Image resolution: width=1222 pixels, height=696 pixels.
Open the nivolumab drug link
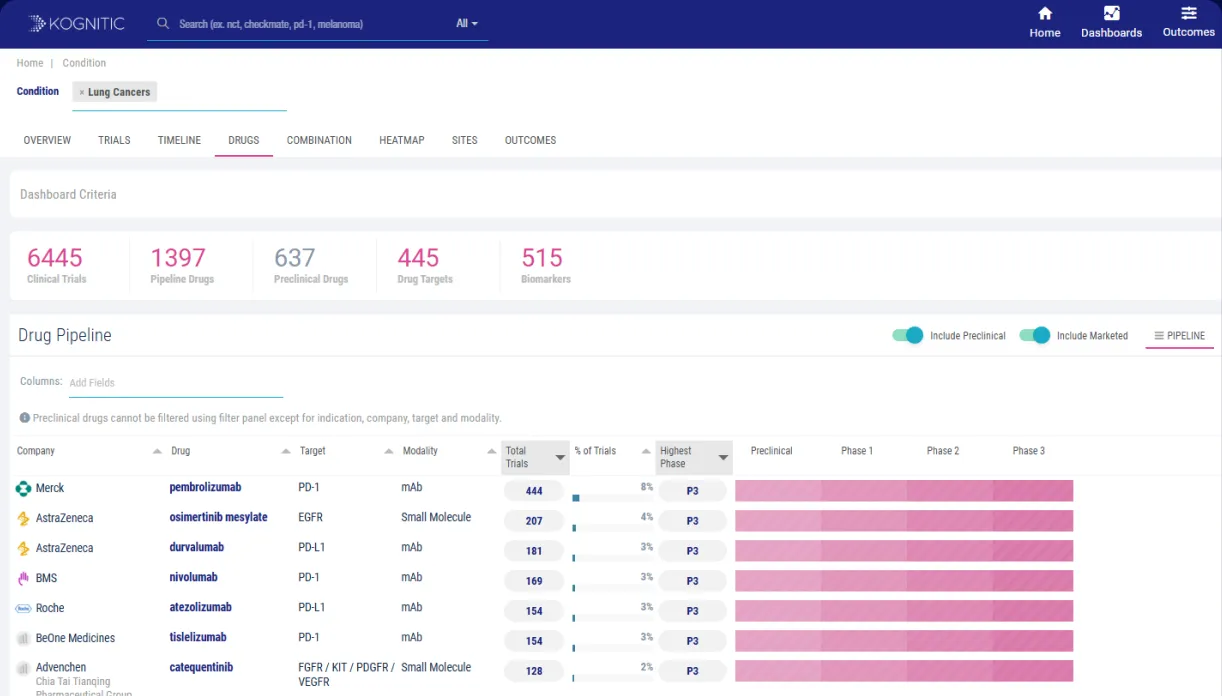tap(193, 577)
